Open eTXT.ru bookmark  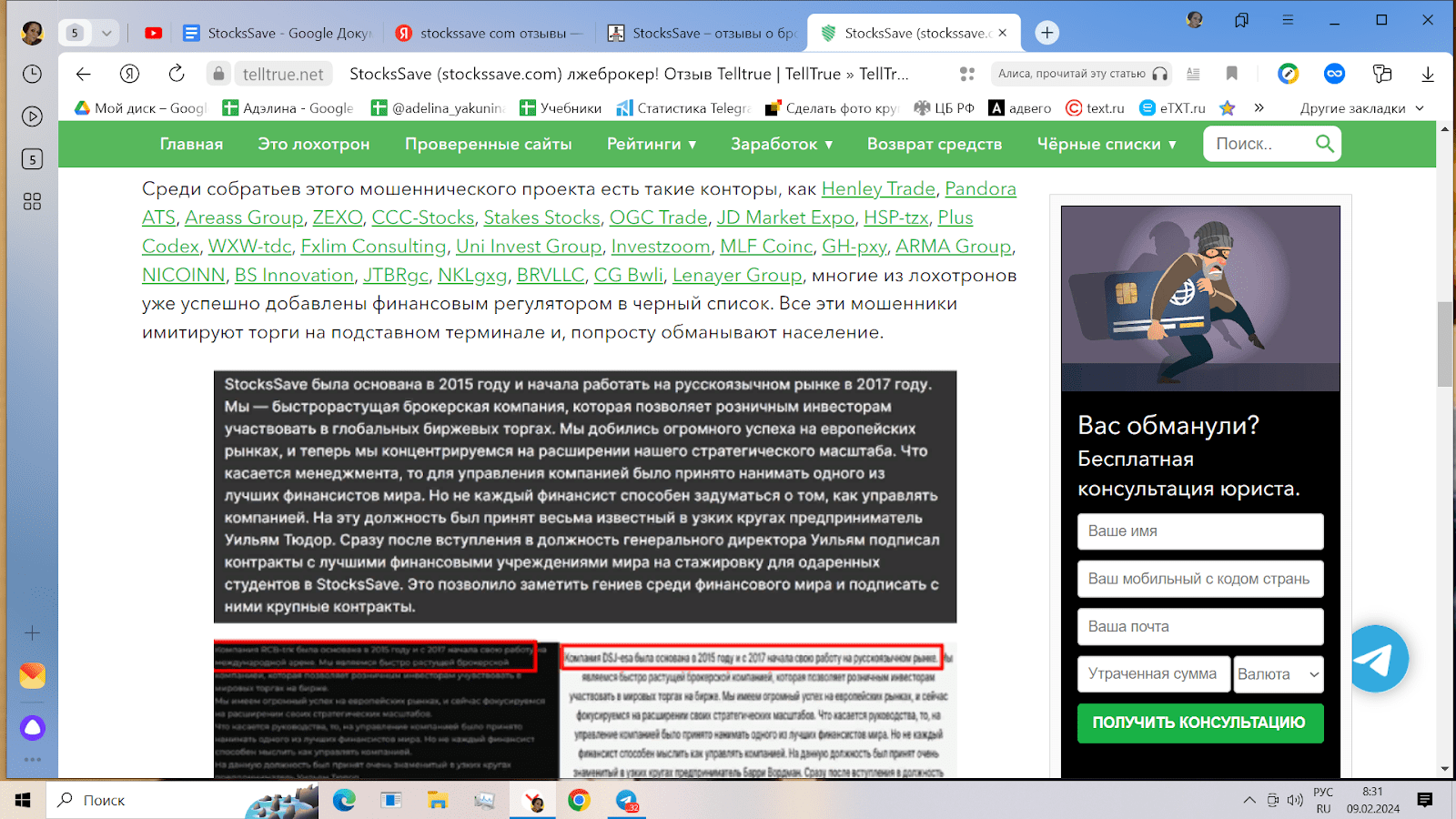[x=1173, y=107]
